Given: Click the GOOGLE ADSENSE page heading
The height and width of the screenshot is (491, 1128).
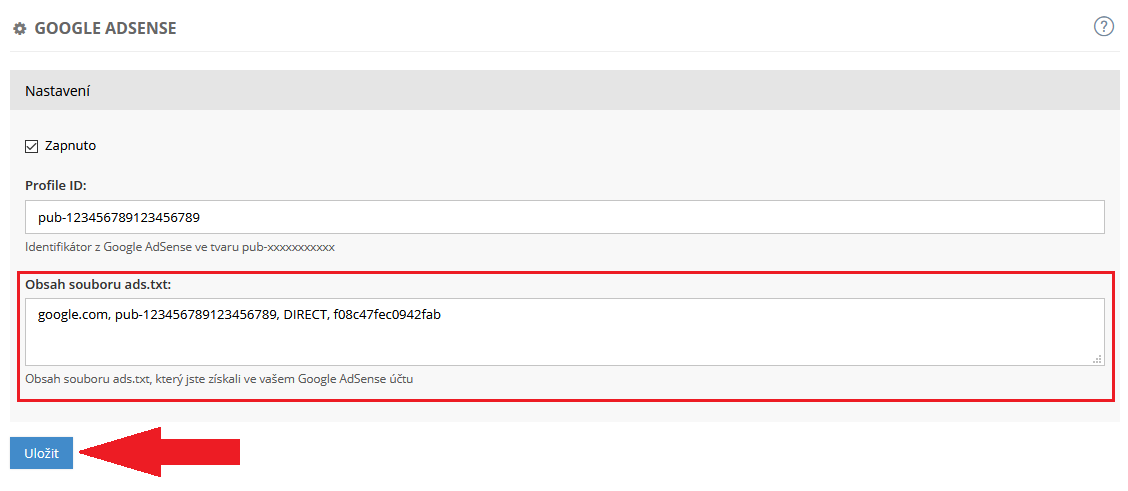Looking at the screenshot, I should click(105, 29).
